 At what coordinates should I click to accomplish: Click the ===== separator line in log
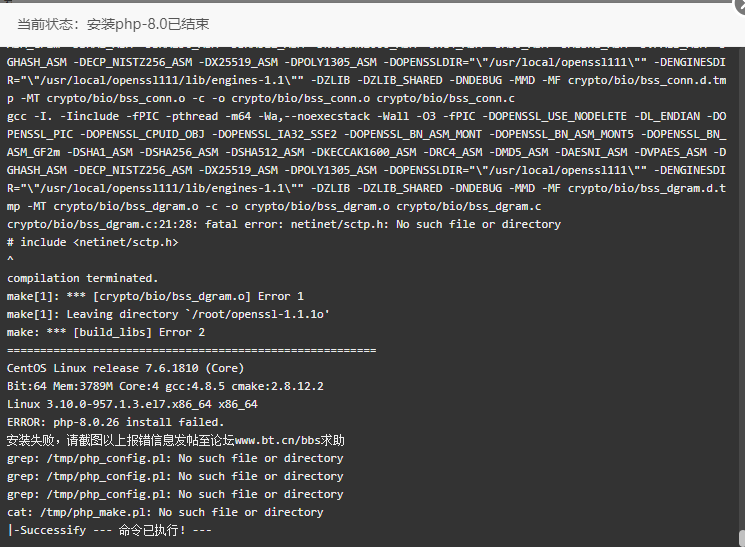click(x=191, y=350)
